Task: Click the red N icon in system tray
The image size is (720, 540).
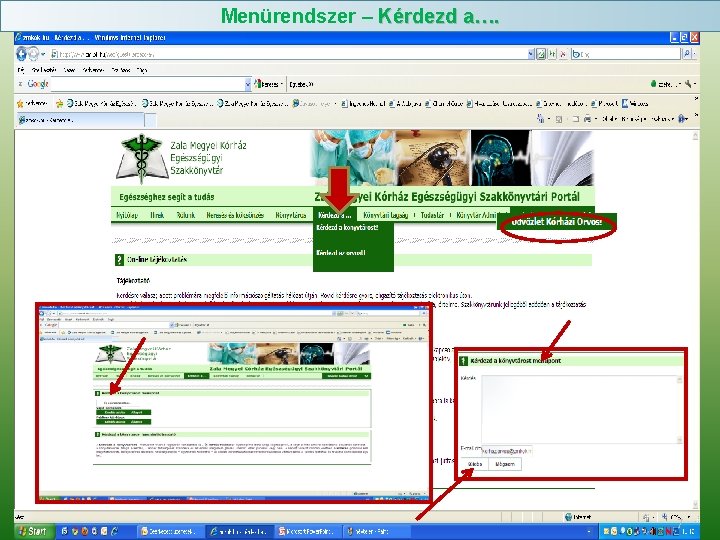Action: click(x=669, y=531)
